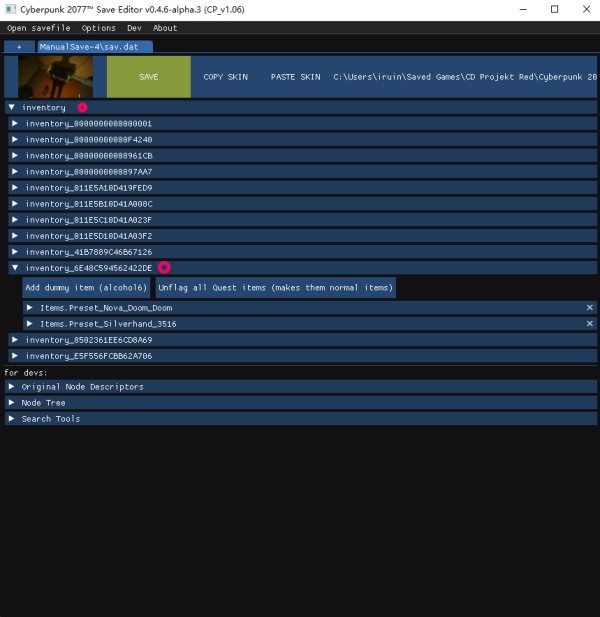Click Add dummy item (alcohol6) button
600x617 pixels.
pyautogui.click(x=86, y=288)
